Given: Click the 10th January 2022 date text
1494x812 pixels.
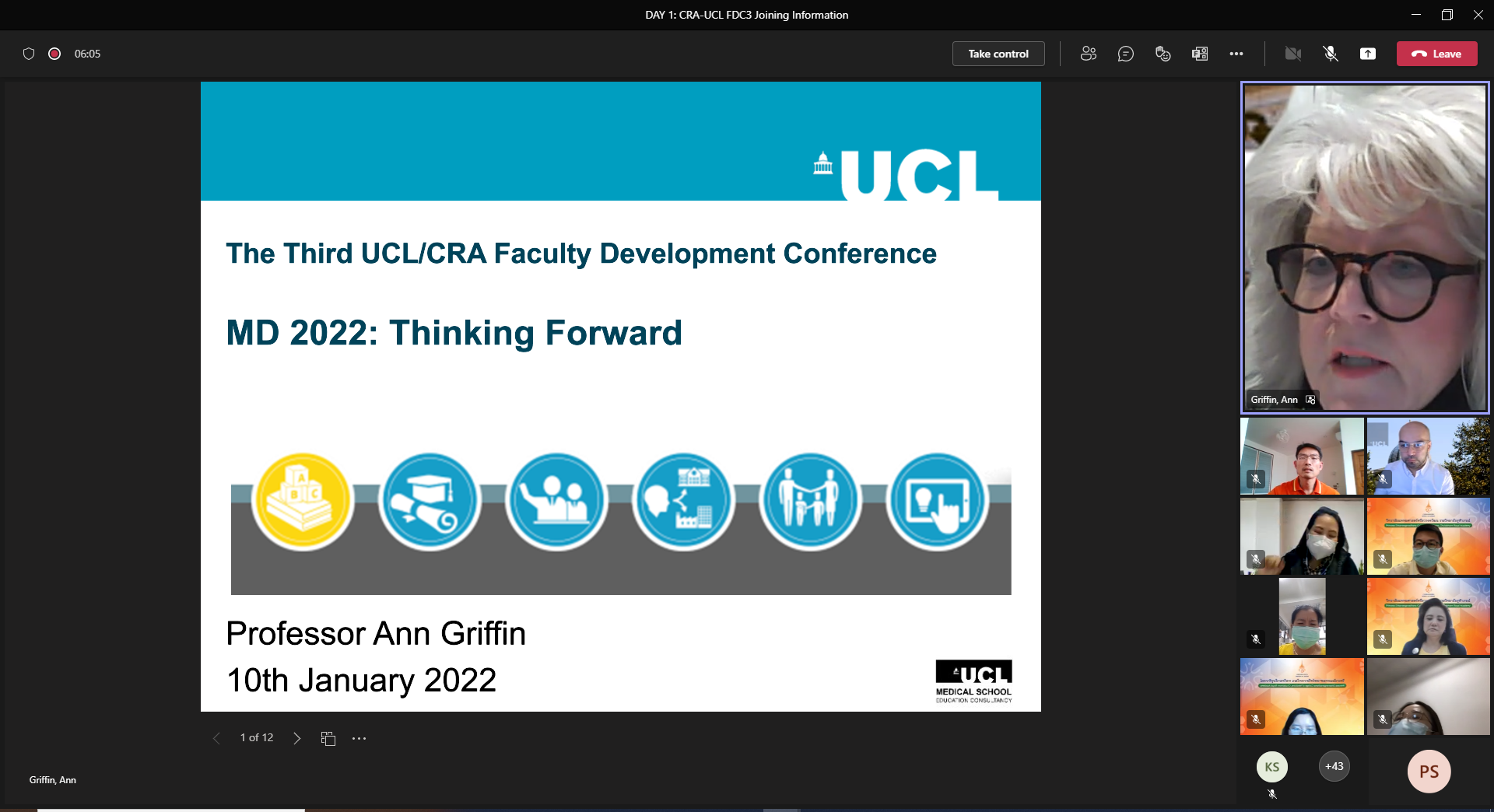Looking at the screenshot, I should click(x=361, y=680).
